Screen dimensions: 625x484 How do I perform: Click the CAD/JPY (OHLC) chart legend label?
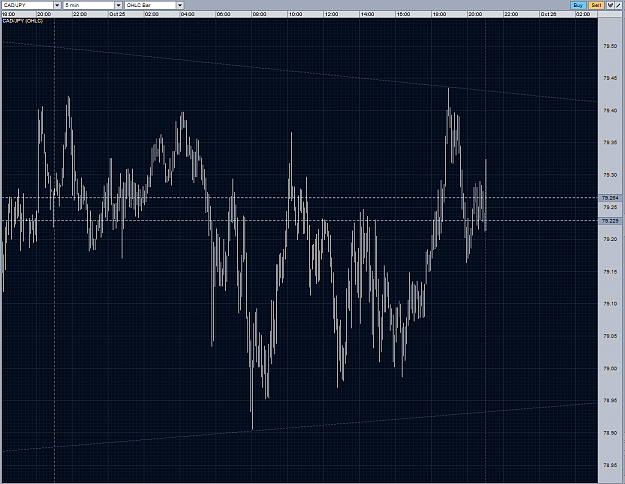click(x=23, y=21)
